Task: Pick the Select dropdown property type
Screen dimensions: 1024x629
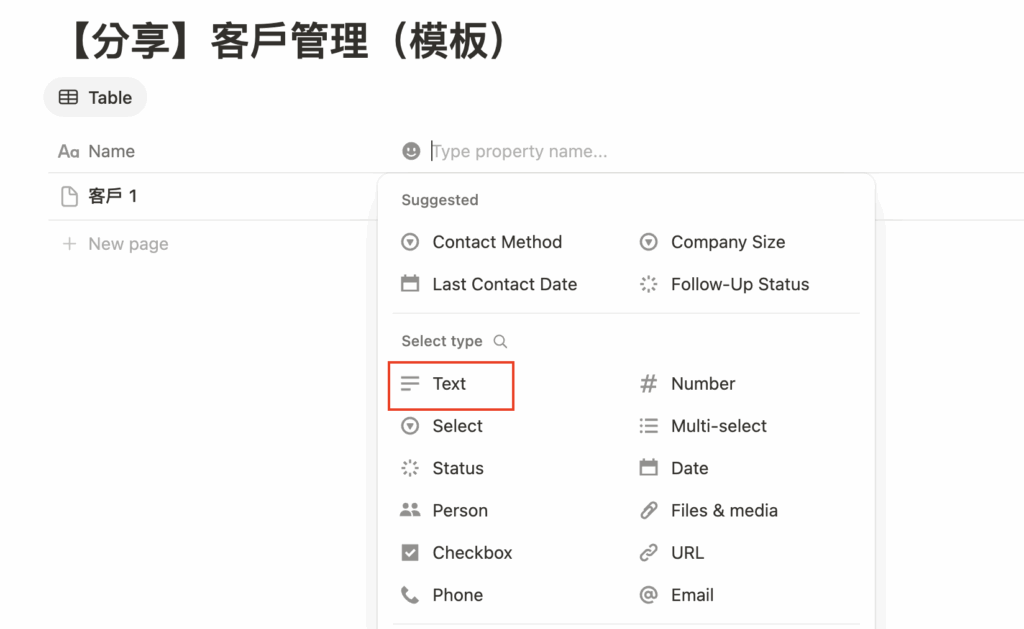Action: [x=457, y=426]
